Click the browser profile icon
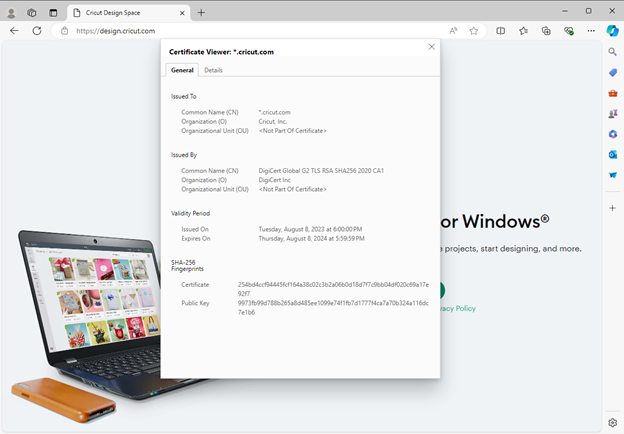This screenshot has height=434, width=624. coord(11,13)
